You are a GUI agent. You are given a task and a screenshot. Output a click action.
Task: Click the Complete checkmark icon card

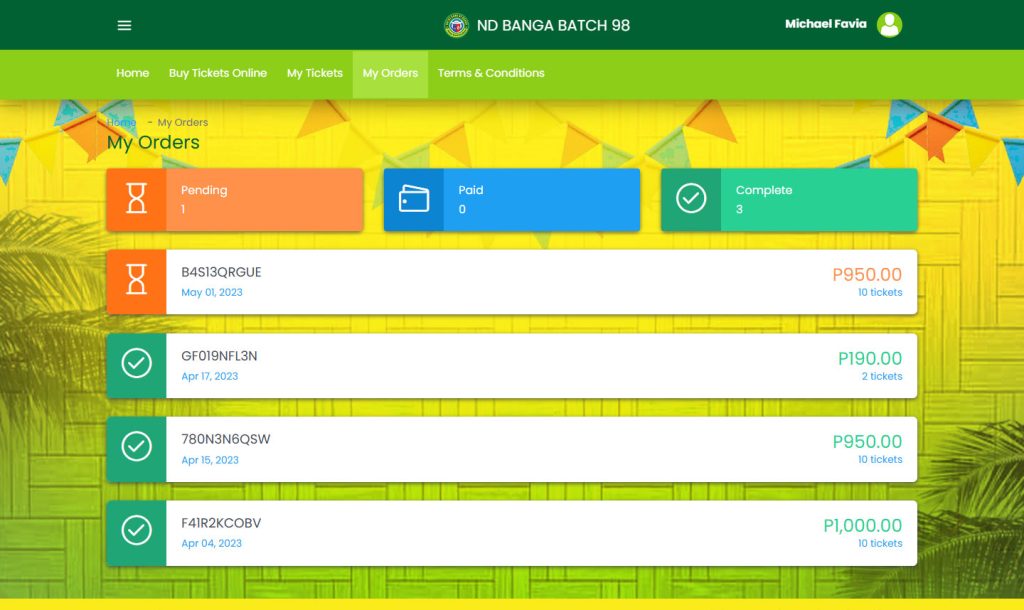click(691, 199)
